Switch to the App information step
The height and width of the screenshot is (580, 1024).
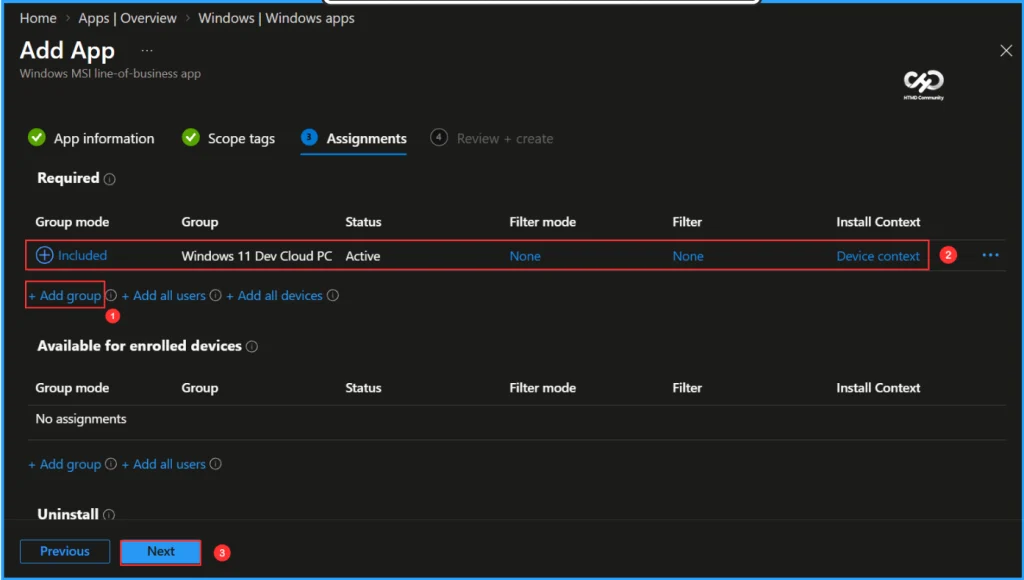click(x=104, y=138)
